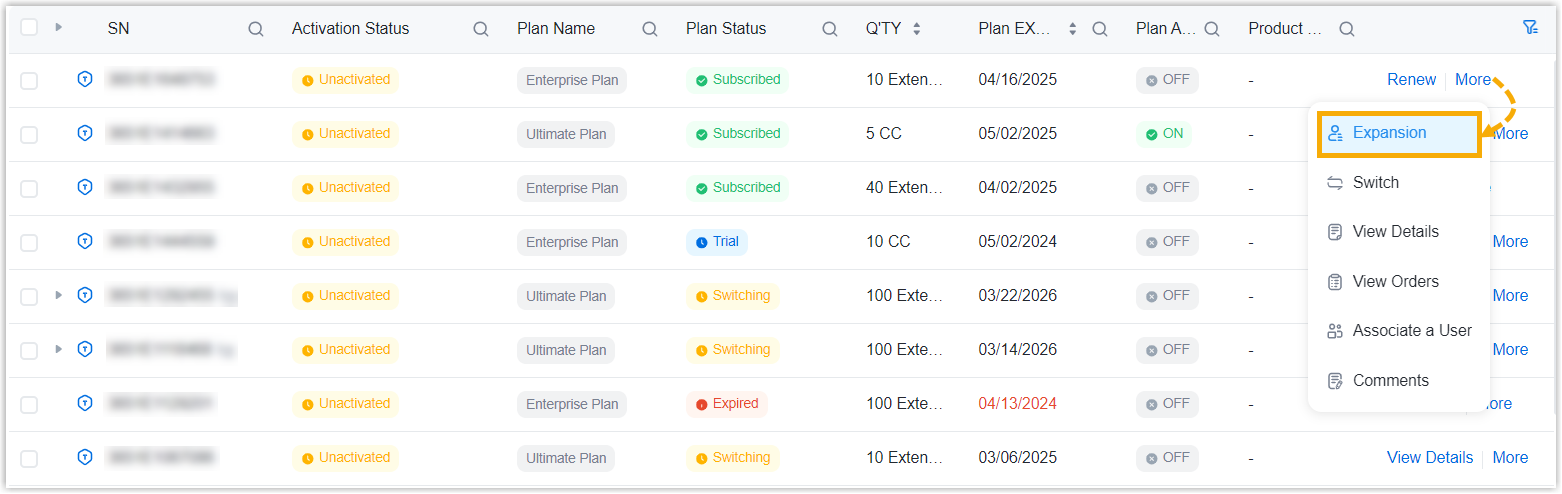The height and width of the screenshot is (494, 1562).
Task: Click search icon next to Plan Status
Action: click(830, 29)
